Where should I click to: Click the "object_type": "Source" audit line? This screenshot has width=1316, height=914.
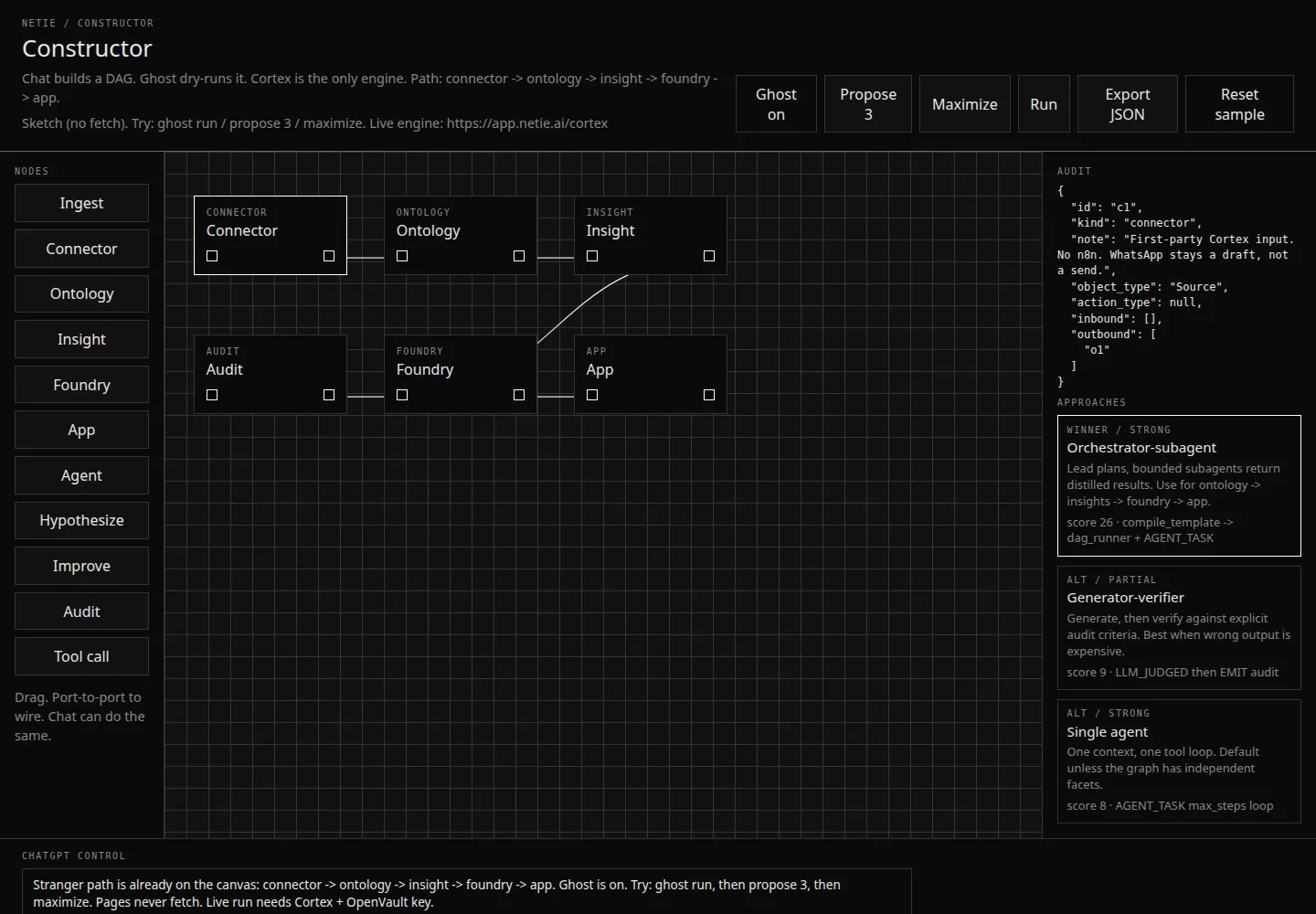[x=1150, y=287]
